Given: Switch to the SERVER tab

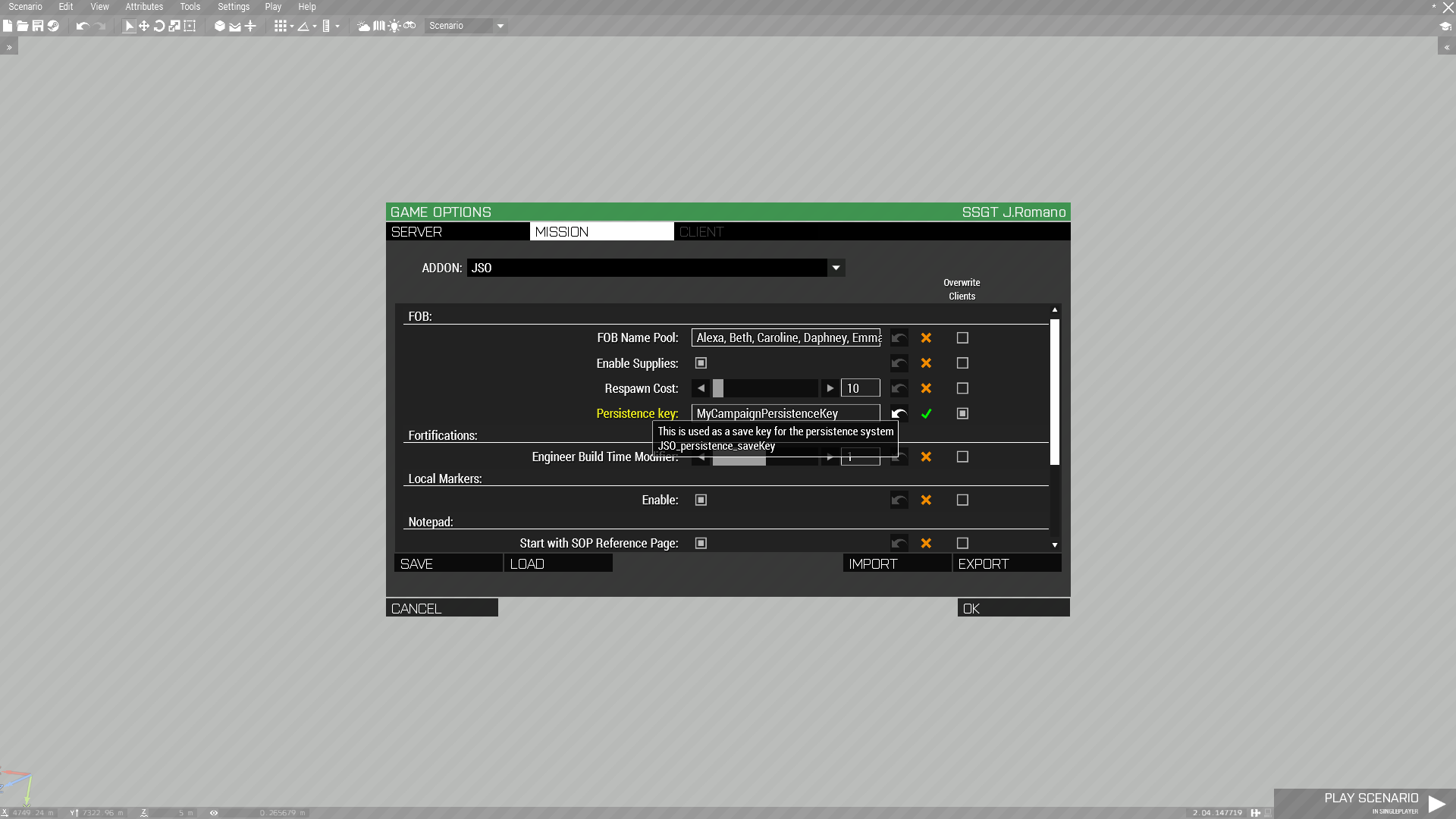Looking at the screenshot, I should point(457,232).
